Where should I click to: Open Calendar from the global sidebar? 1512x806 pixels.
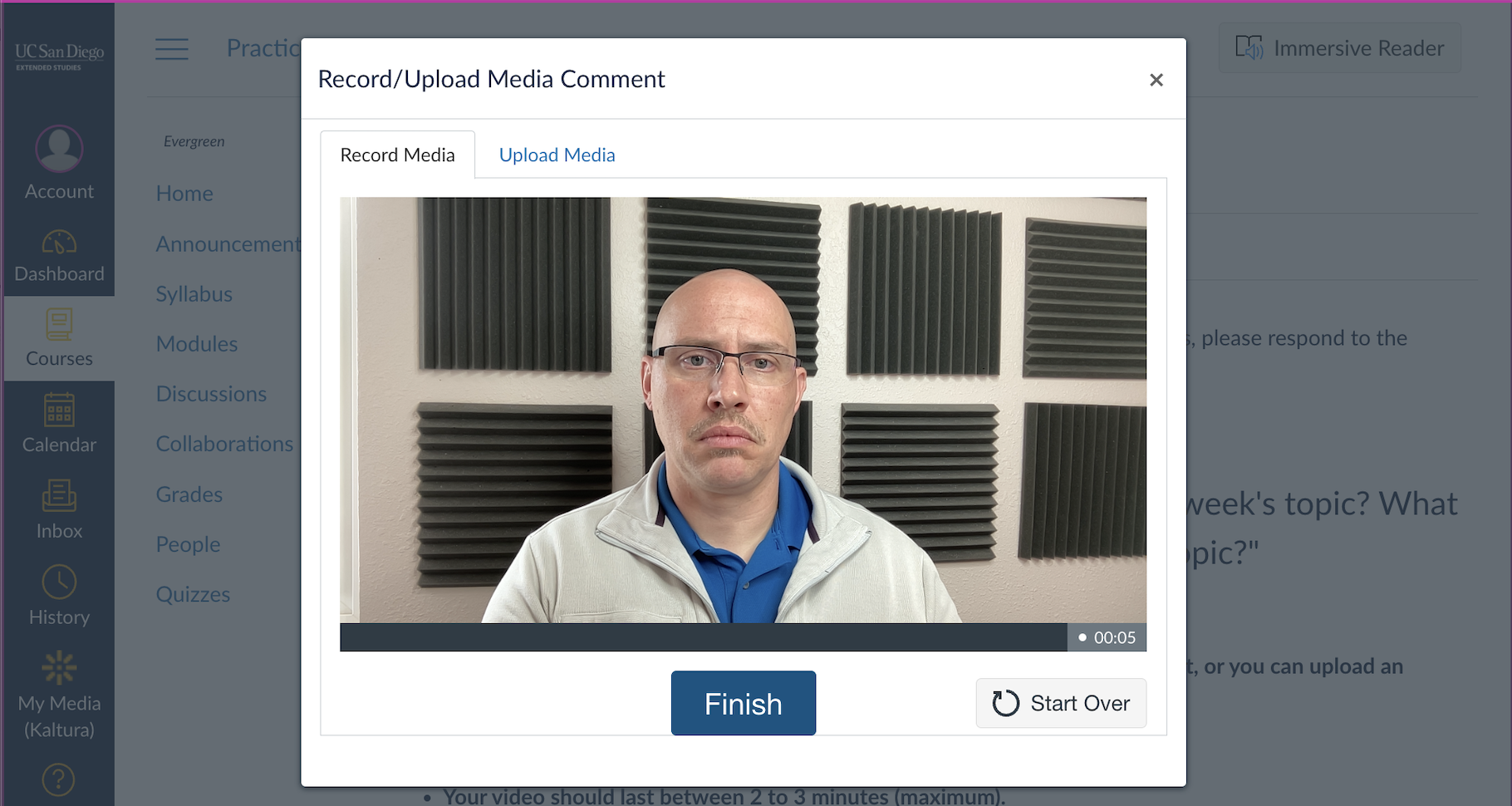pyautogui.click(x=59, y=424)
